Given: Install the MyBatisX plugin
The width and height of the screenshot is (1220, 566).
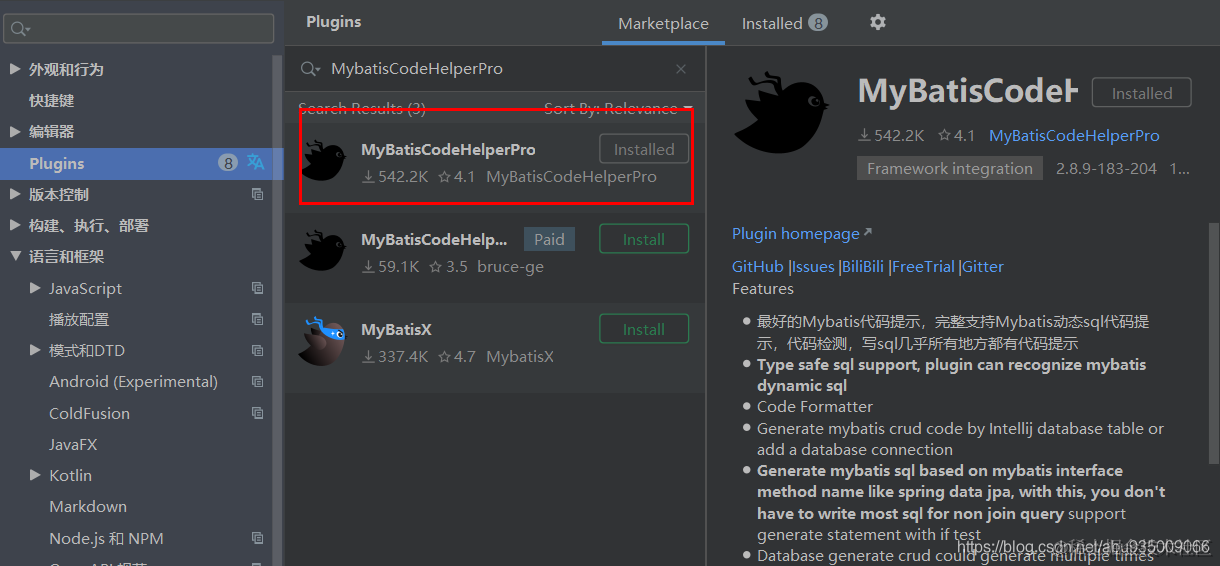Looking at the screenshot, I should click(644, 329).
